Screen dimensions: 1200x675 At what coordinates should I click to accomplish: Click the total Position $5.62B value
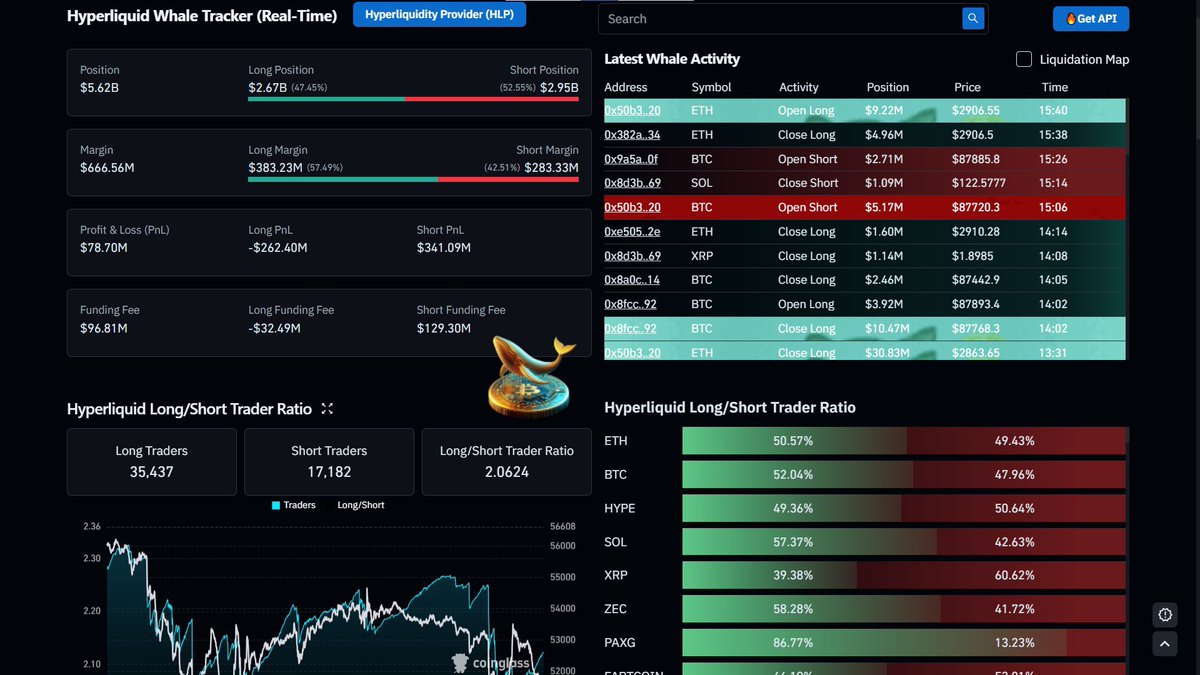tap(99, 88)
